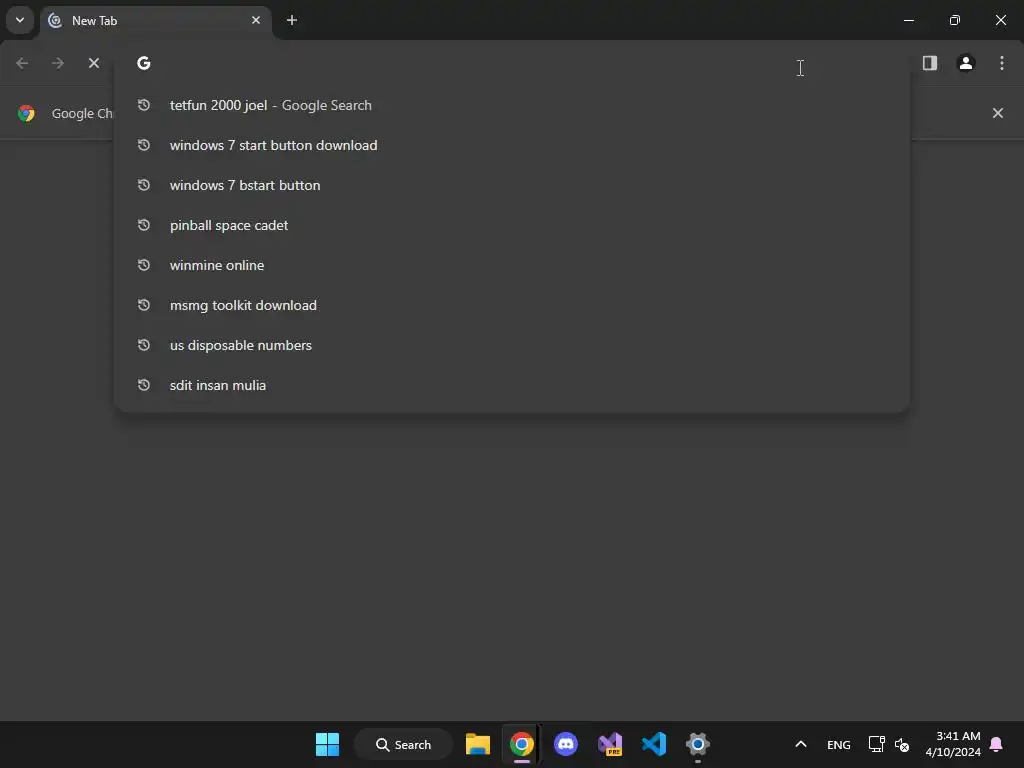The height and width of the screenshot is (768, 1024).
Task: Open Settings gear from taskbar
Action: pyautogui.click(x=697, y=744)
